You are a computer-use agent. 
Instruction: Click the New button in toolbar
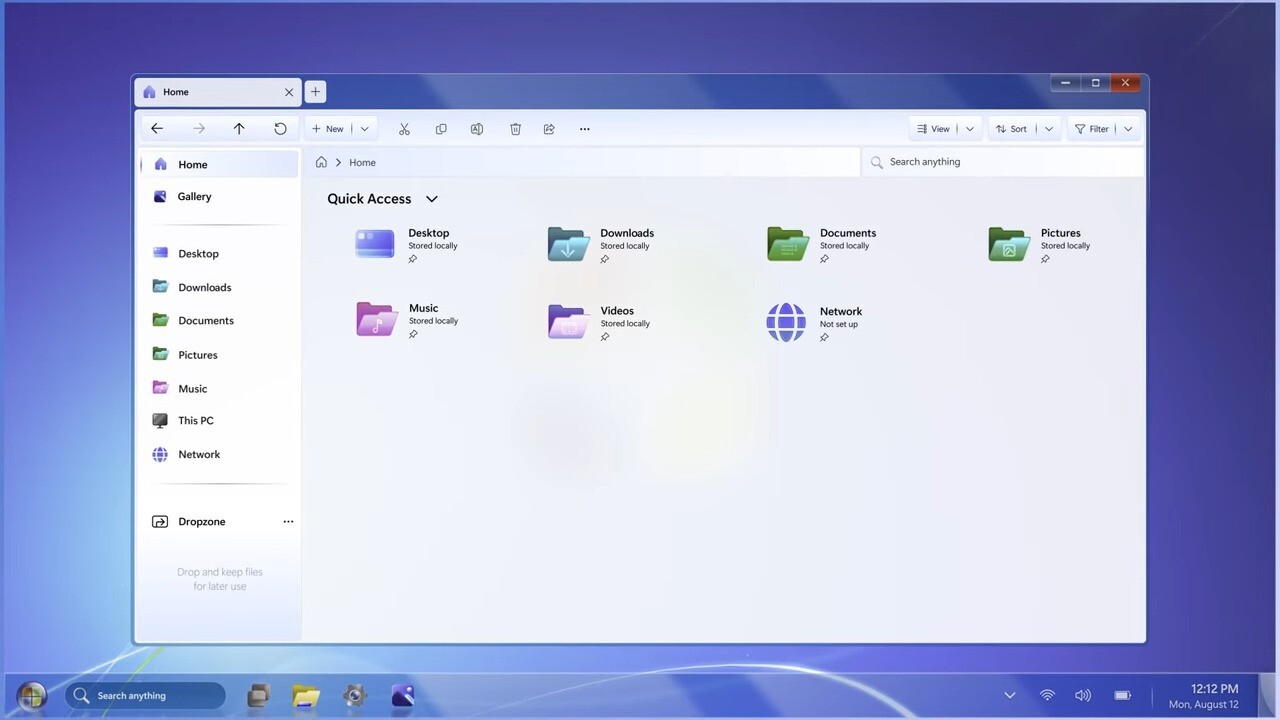point(328,129)
